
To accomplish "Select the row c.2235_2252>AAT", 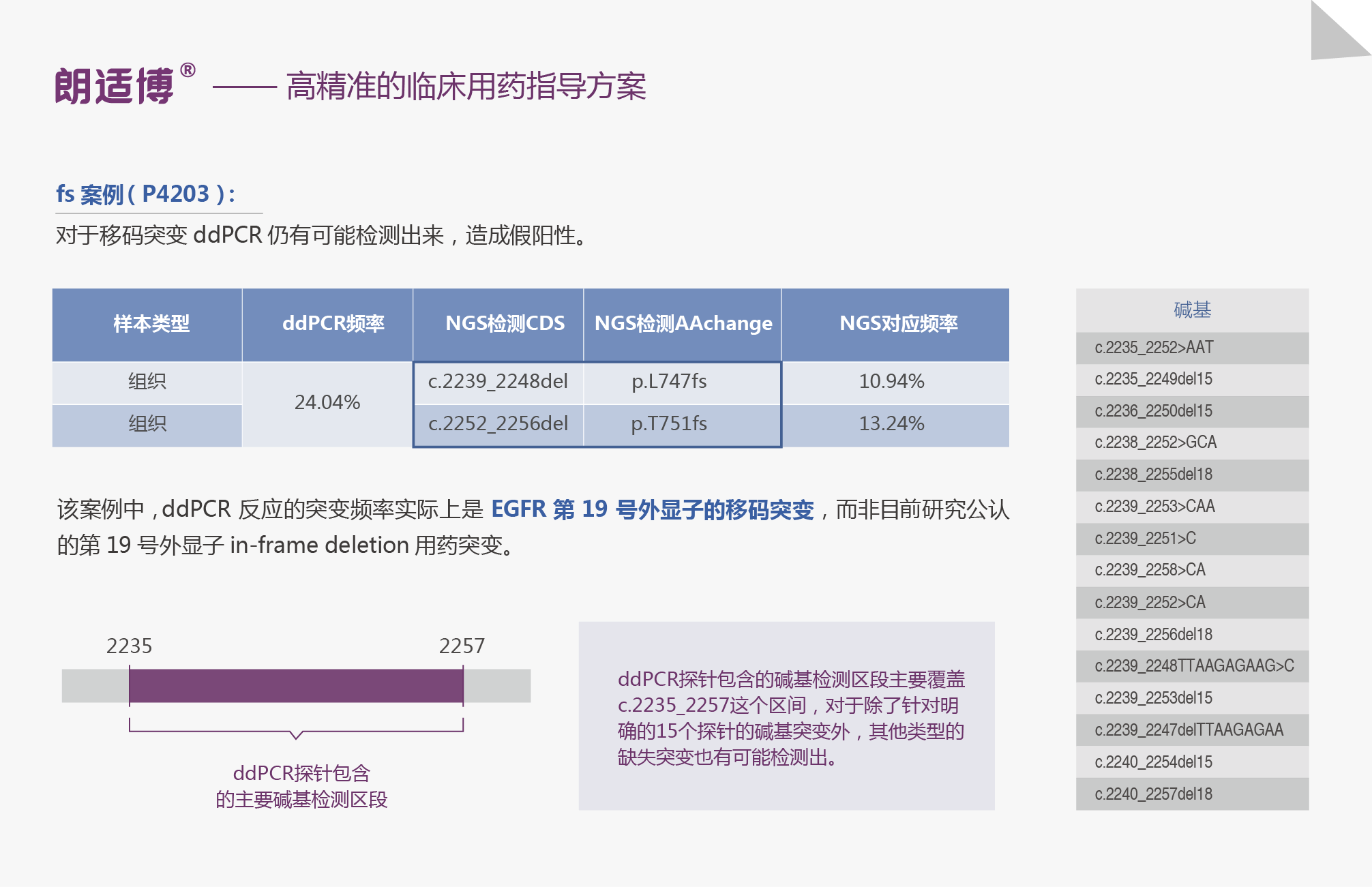I will coord(1192,348).
